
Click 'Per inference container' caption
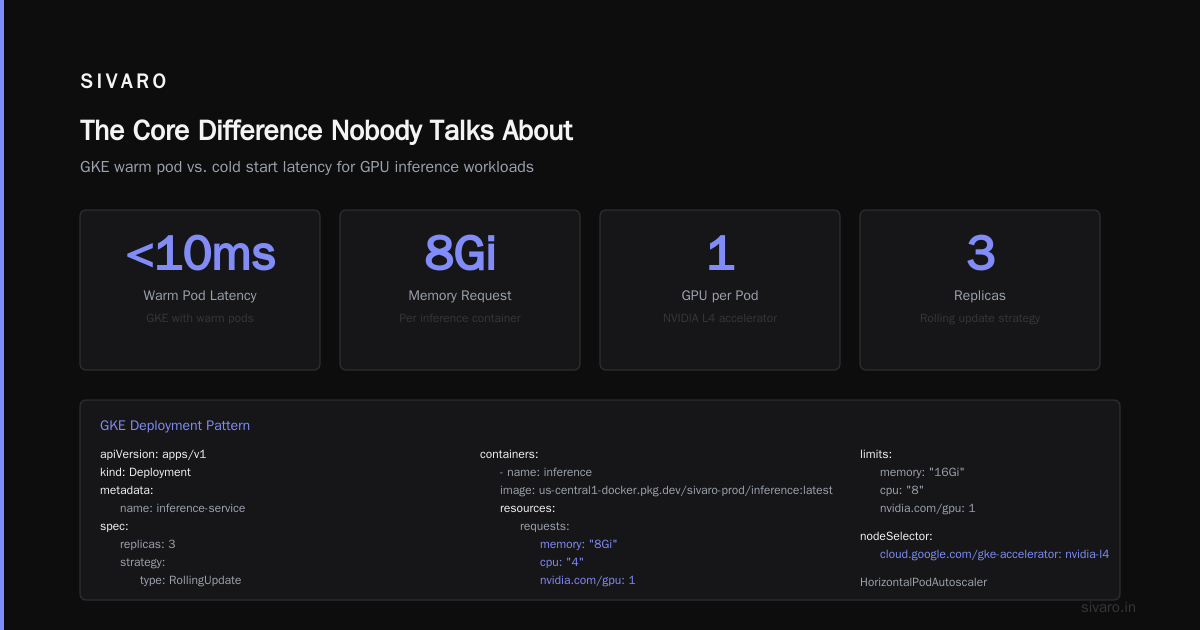tap(460, 318)
